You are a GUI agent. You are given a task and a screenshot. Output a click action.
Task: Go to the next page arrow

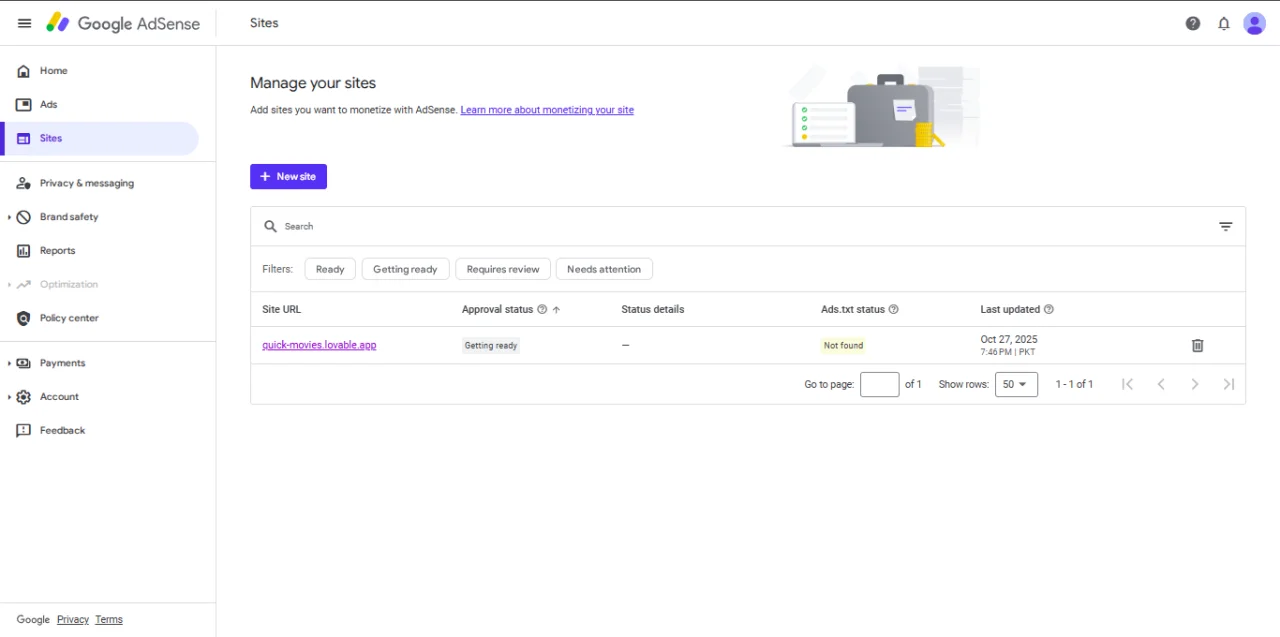pos(1195,384)
